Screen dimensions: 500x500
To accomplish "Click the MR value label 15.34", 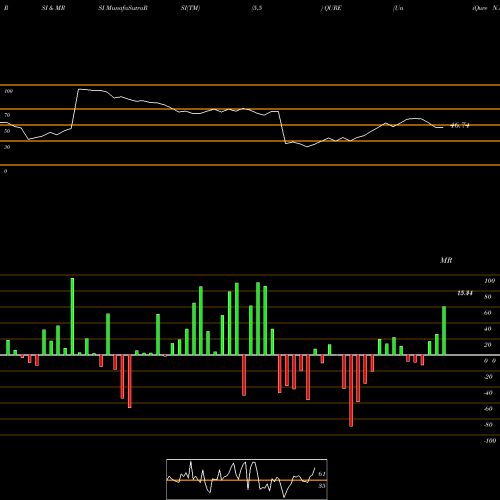I will pos(465,293).
